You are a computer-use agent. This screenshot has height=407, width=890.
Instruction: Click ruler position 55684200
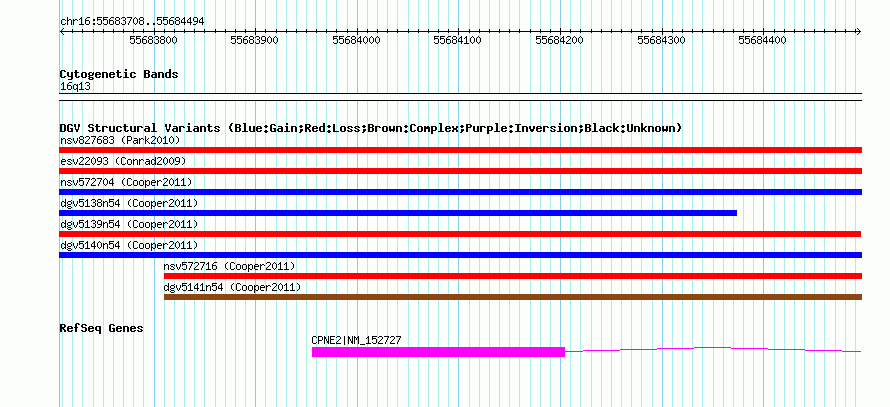point(560,40)
